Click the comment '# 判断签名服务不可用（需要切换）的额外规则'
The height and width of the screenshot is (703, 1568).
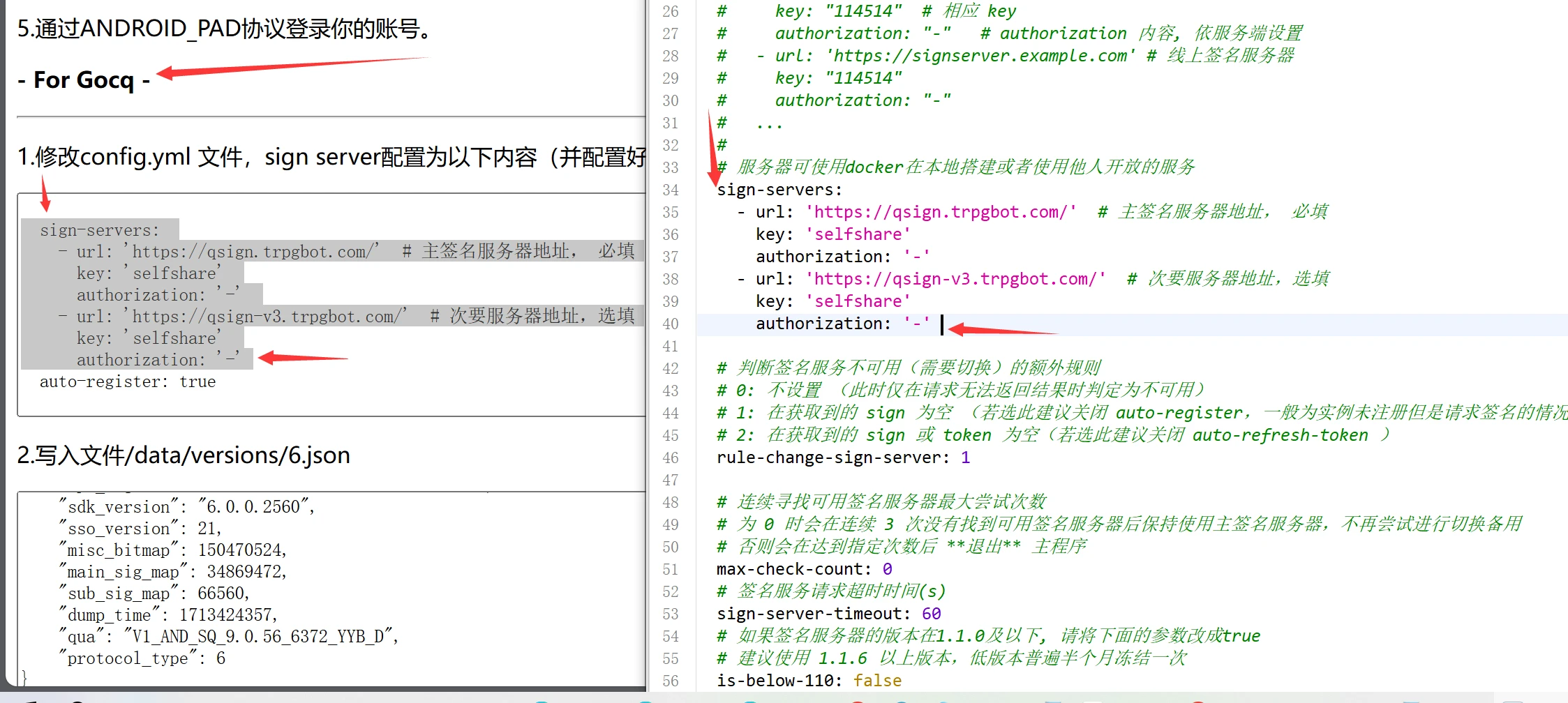coord(909,368)
